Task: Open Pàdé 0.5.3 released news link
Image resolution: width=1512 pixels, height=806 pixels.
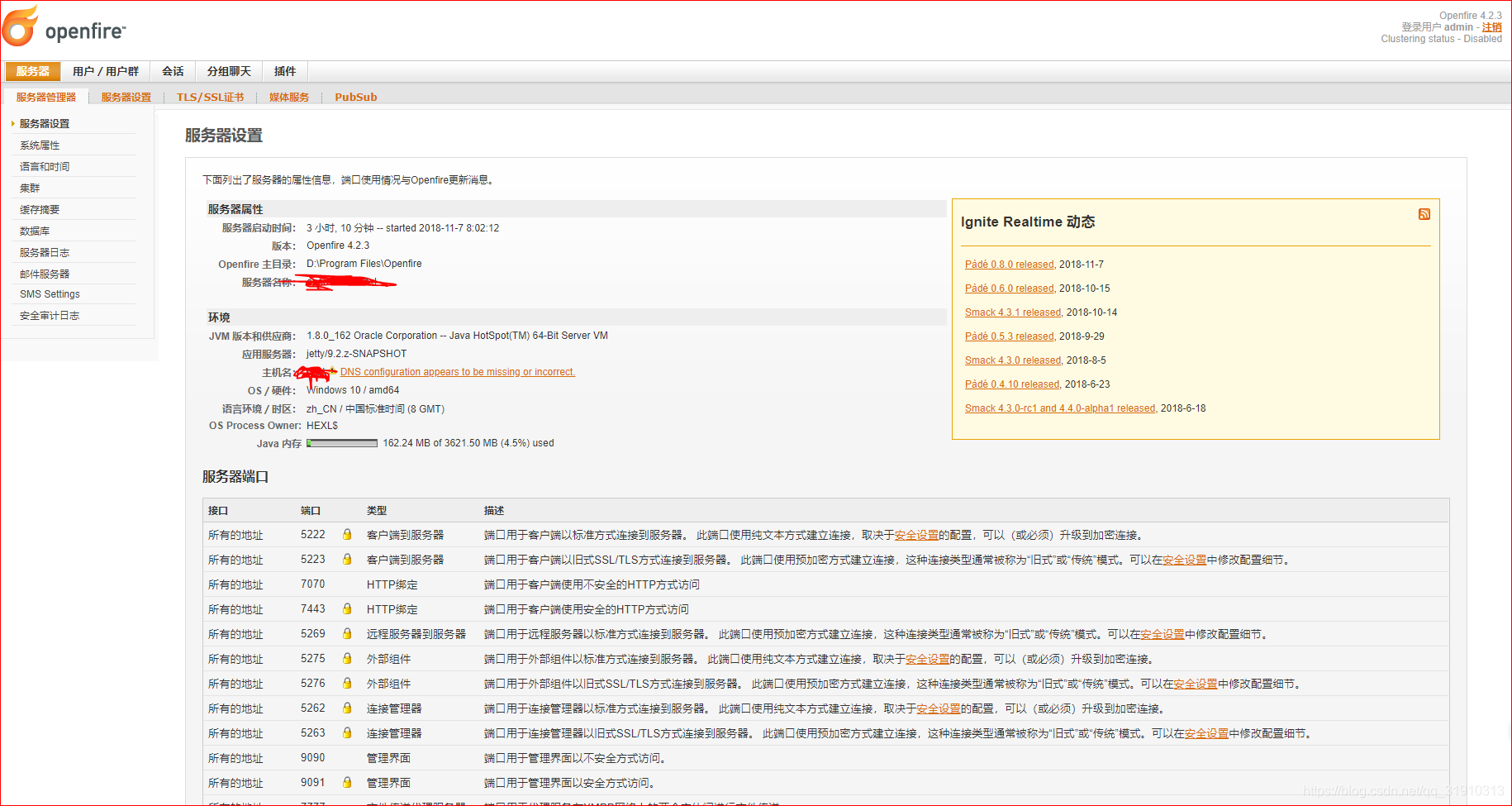Action: coord(1010,336)
